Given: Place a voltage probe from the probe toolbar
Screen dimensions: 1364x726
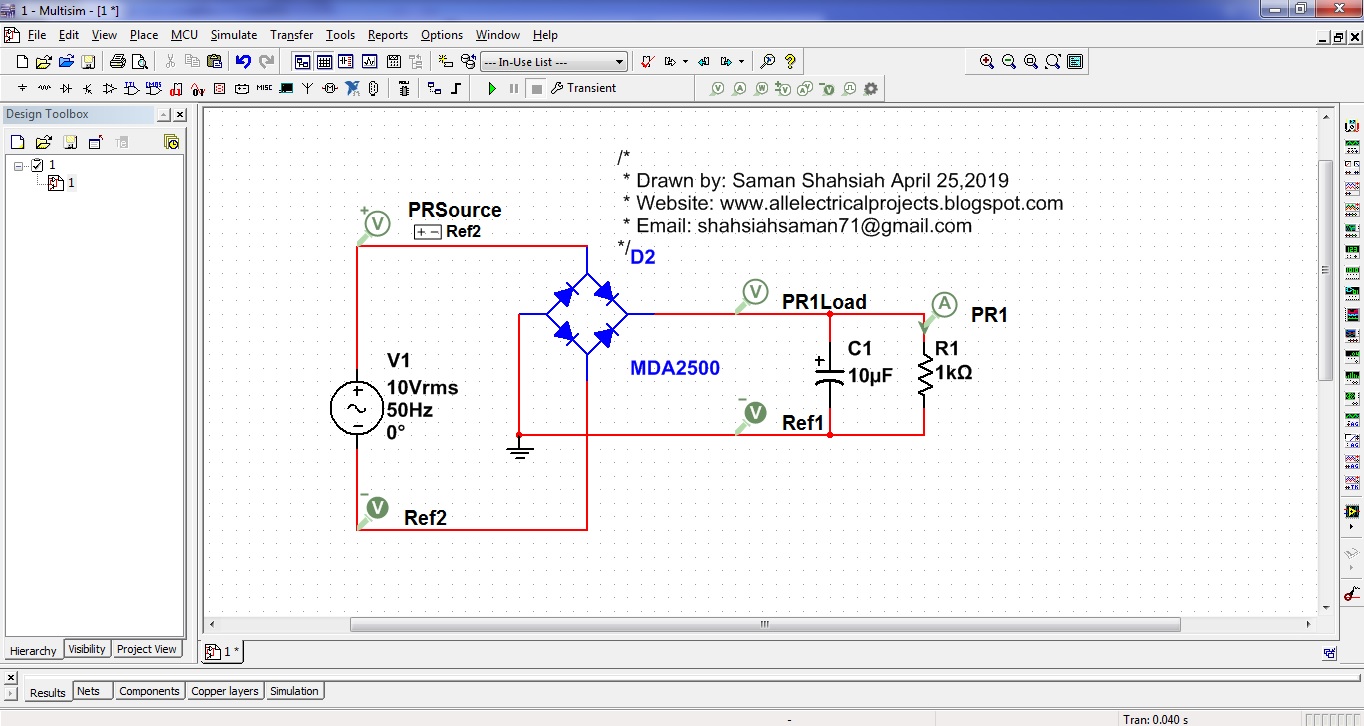Looking at the screenshot, I should point(717,88).
